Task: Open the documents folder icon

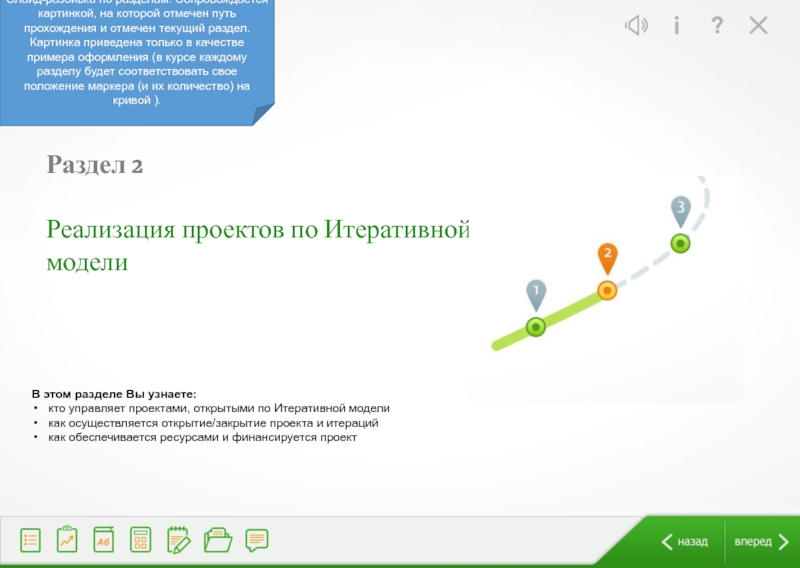Action: pos(217,540)
